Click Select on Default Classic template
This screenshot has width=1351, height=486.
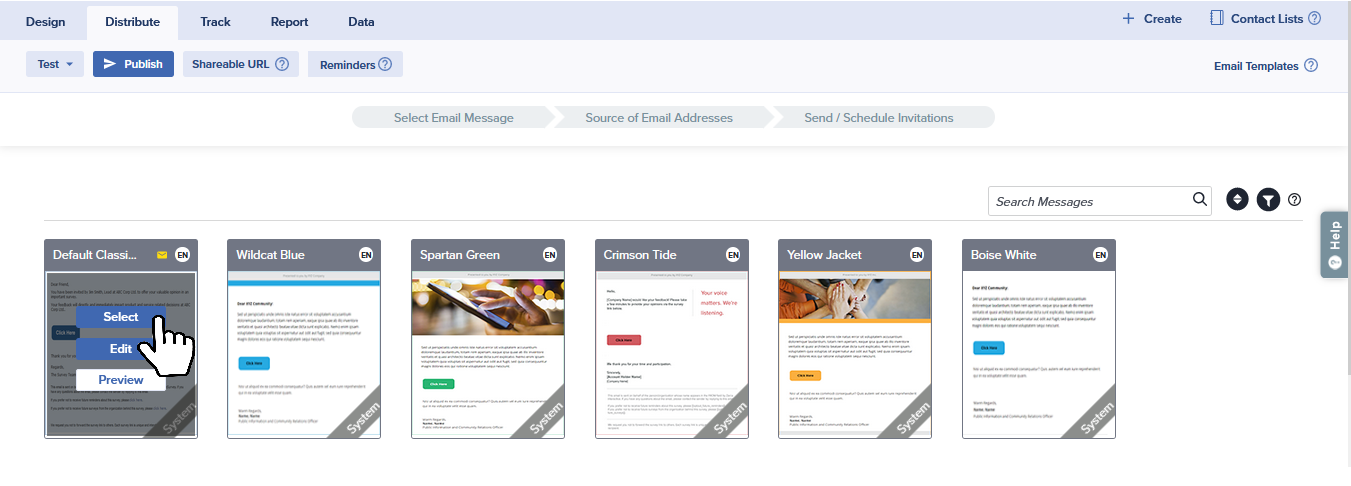tap(120, 317)
